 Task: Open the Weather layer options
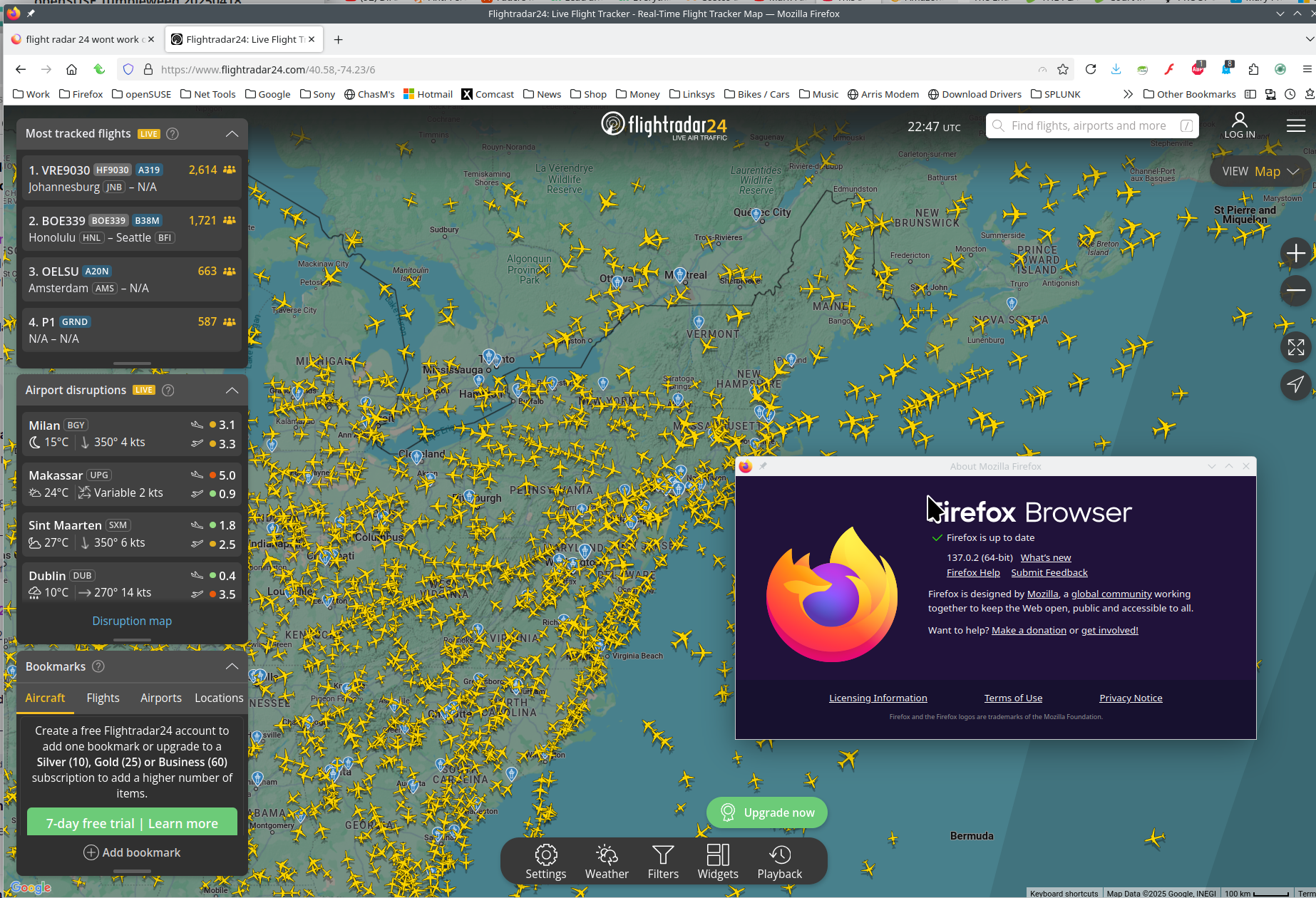pos(607,862)
